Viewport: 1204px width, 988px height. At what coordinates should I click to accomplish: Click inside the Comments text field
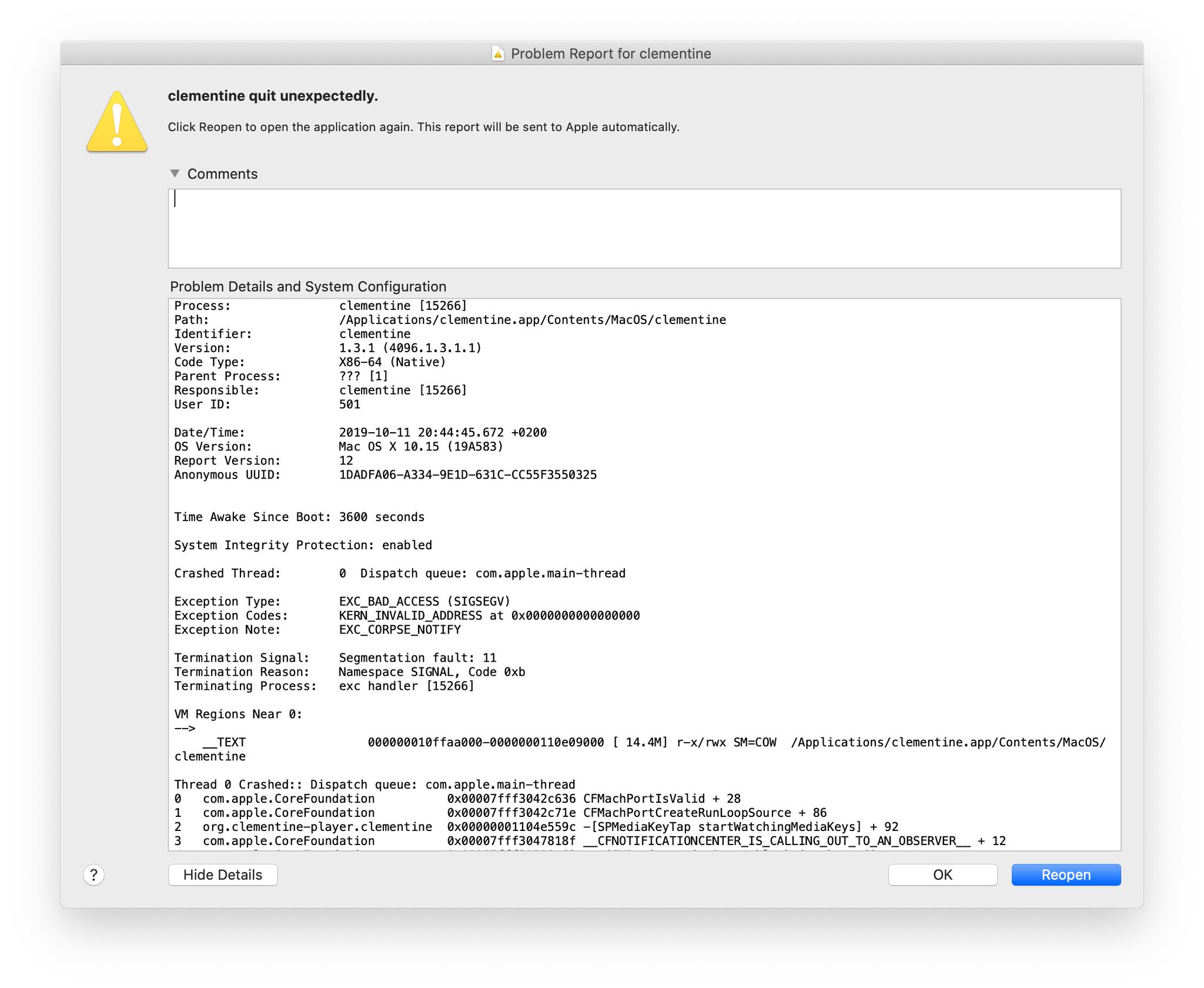(x=644, y=228)
